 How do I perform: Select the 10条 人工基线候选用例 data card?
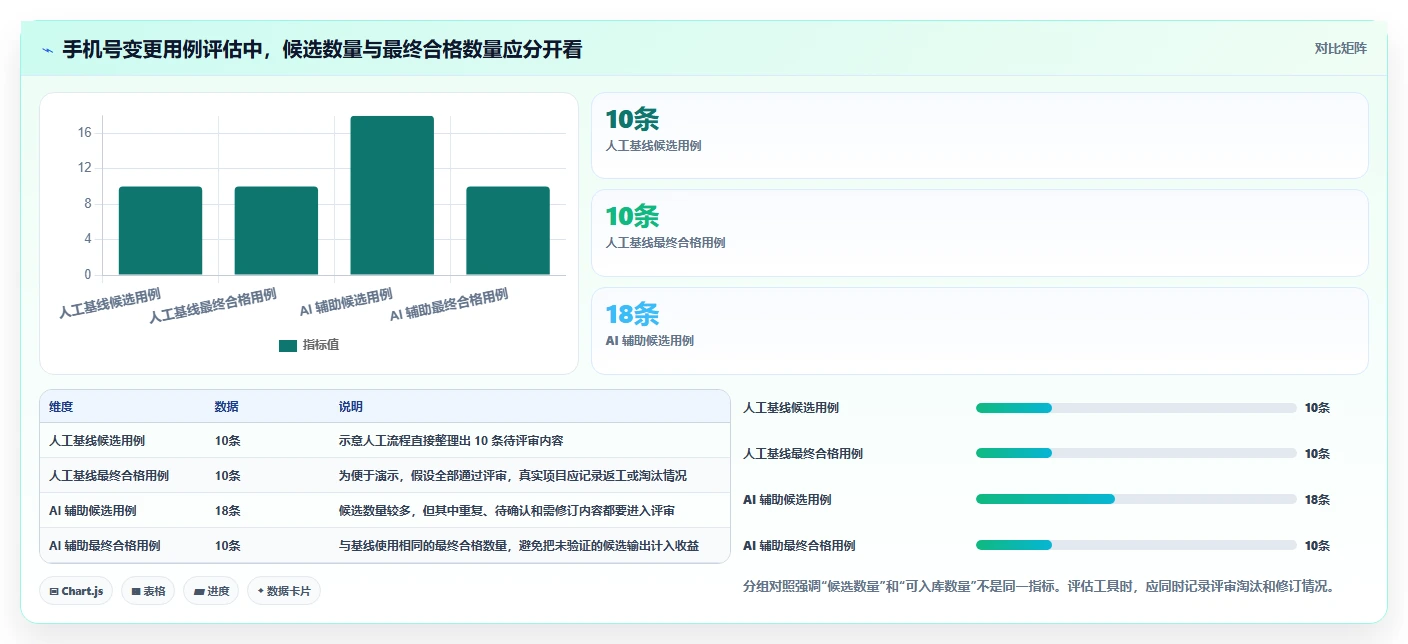[x=979, y=135]
